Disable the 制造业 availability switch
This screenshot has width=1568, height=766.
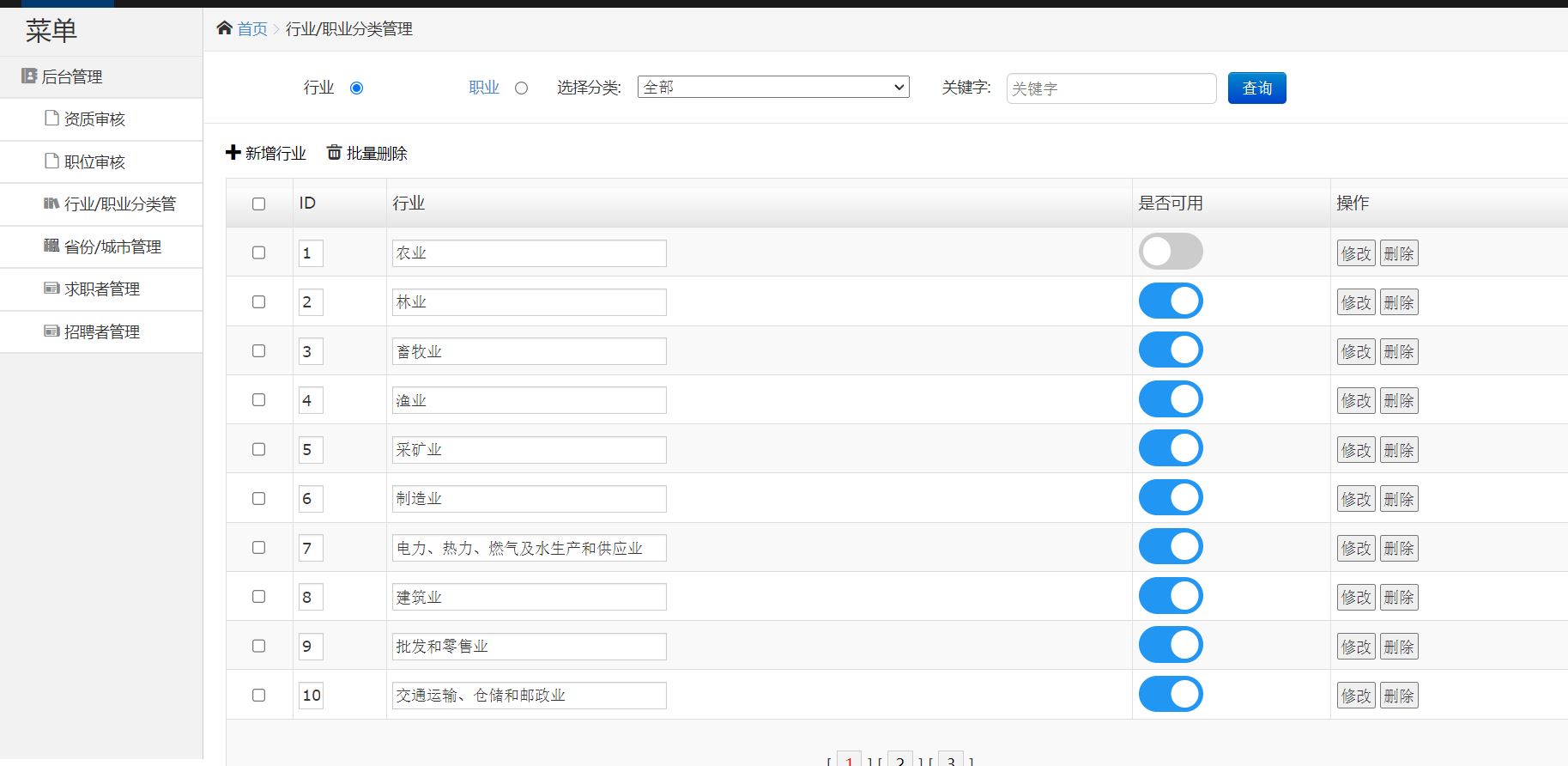coord(1171,497)
